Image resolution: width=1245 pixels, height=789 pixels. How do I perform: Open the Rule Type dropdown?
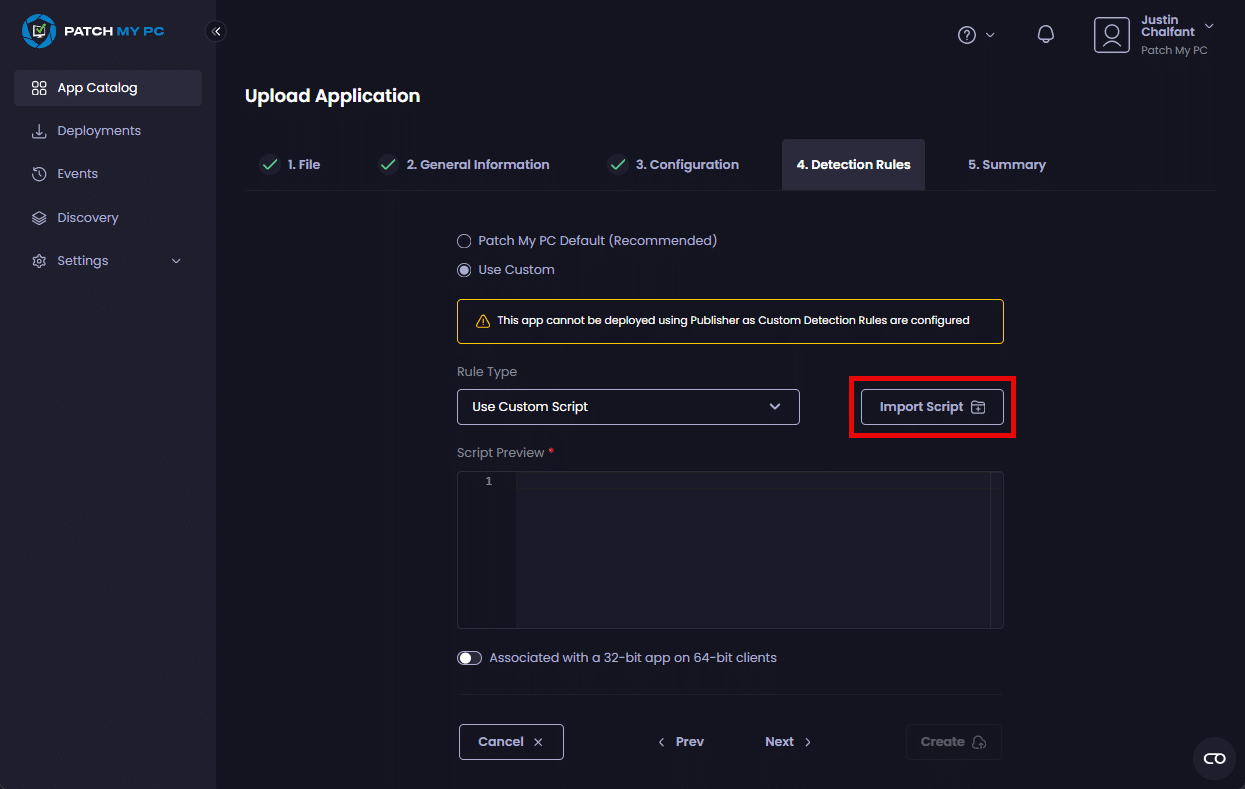[x=628, y=407]
